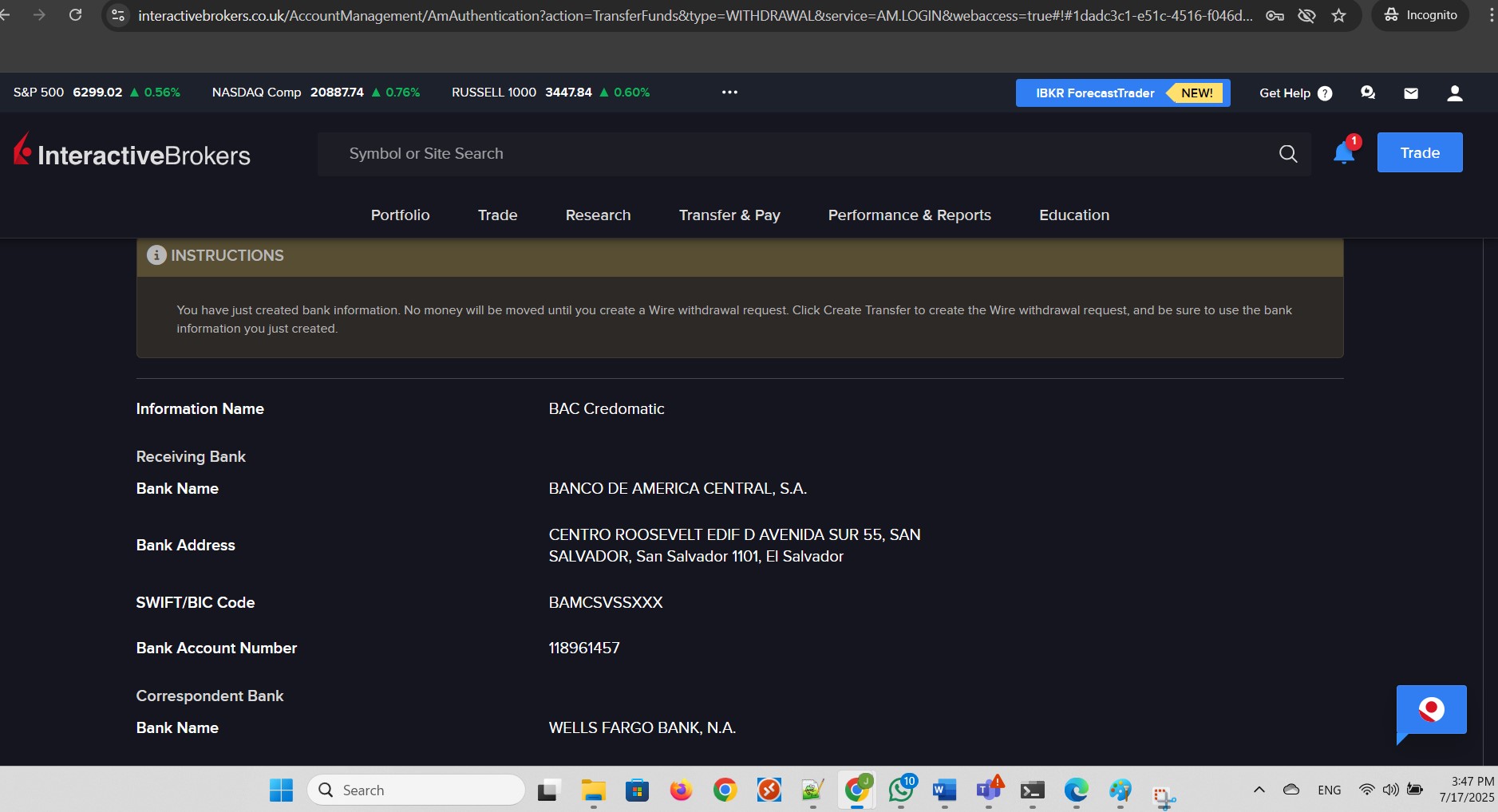This screenshot has width=1498, height=812.
Task: Click the address bar URL field
Action: click(x=694, y=15)
